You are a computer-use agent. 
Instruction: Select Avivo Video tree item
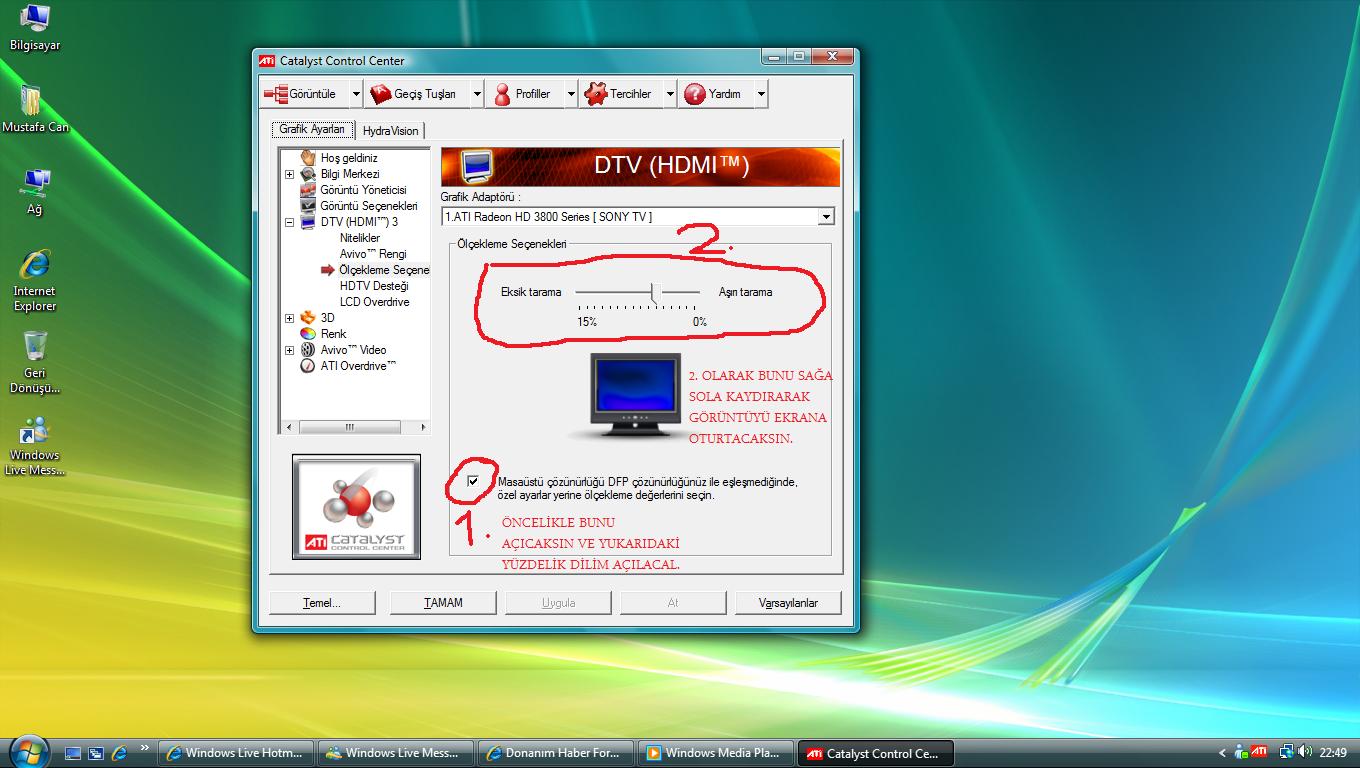point(353,350)
